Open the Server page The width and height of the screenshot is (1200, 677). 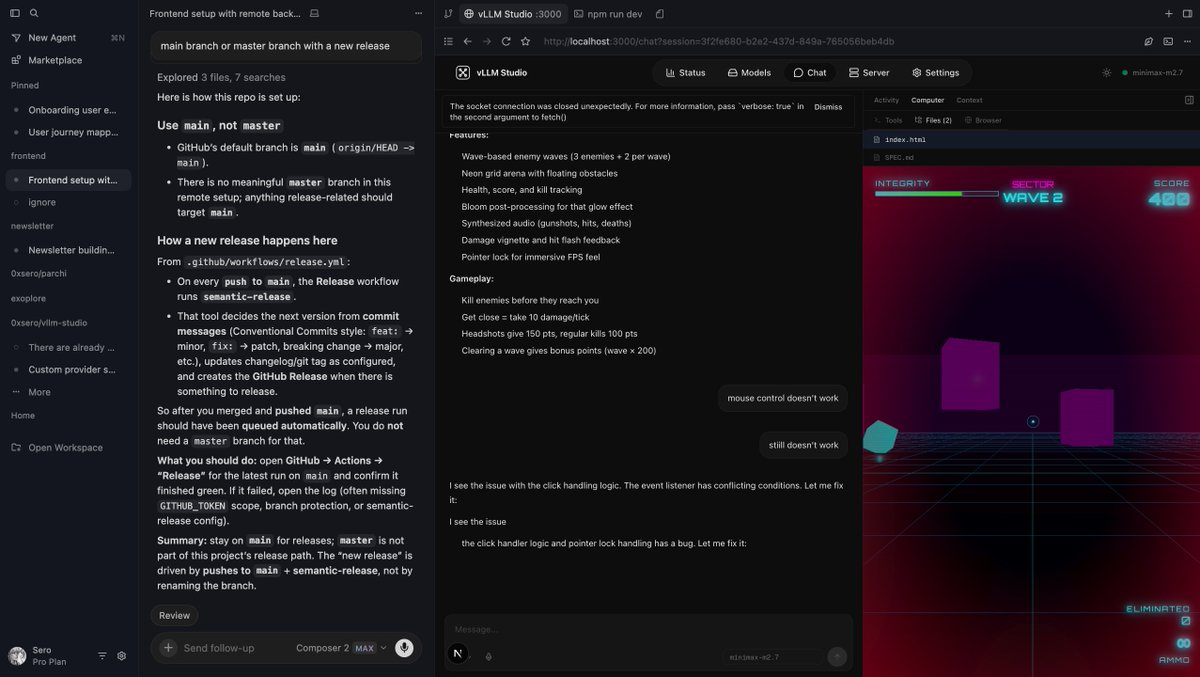pyautogui.click(x=869, y=72)
